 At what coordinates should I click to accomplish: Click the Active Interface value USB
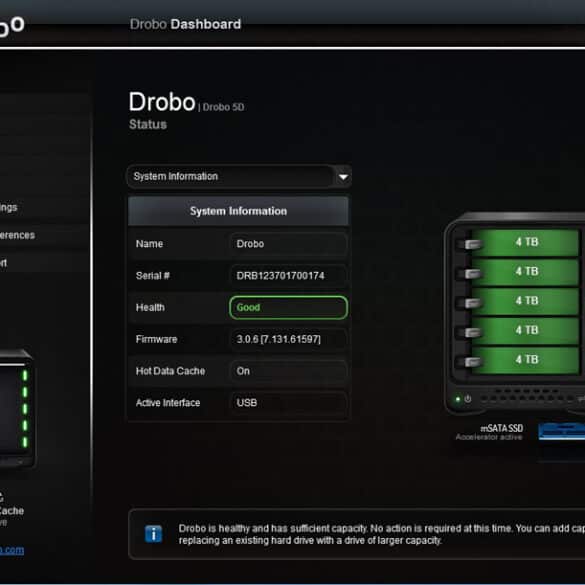247,403
